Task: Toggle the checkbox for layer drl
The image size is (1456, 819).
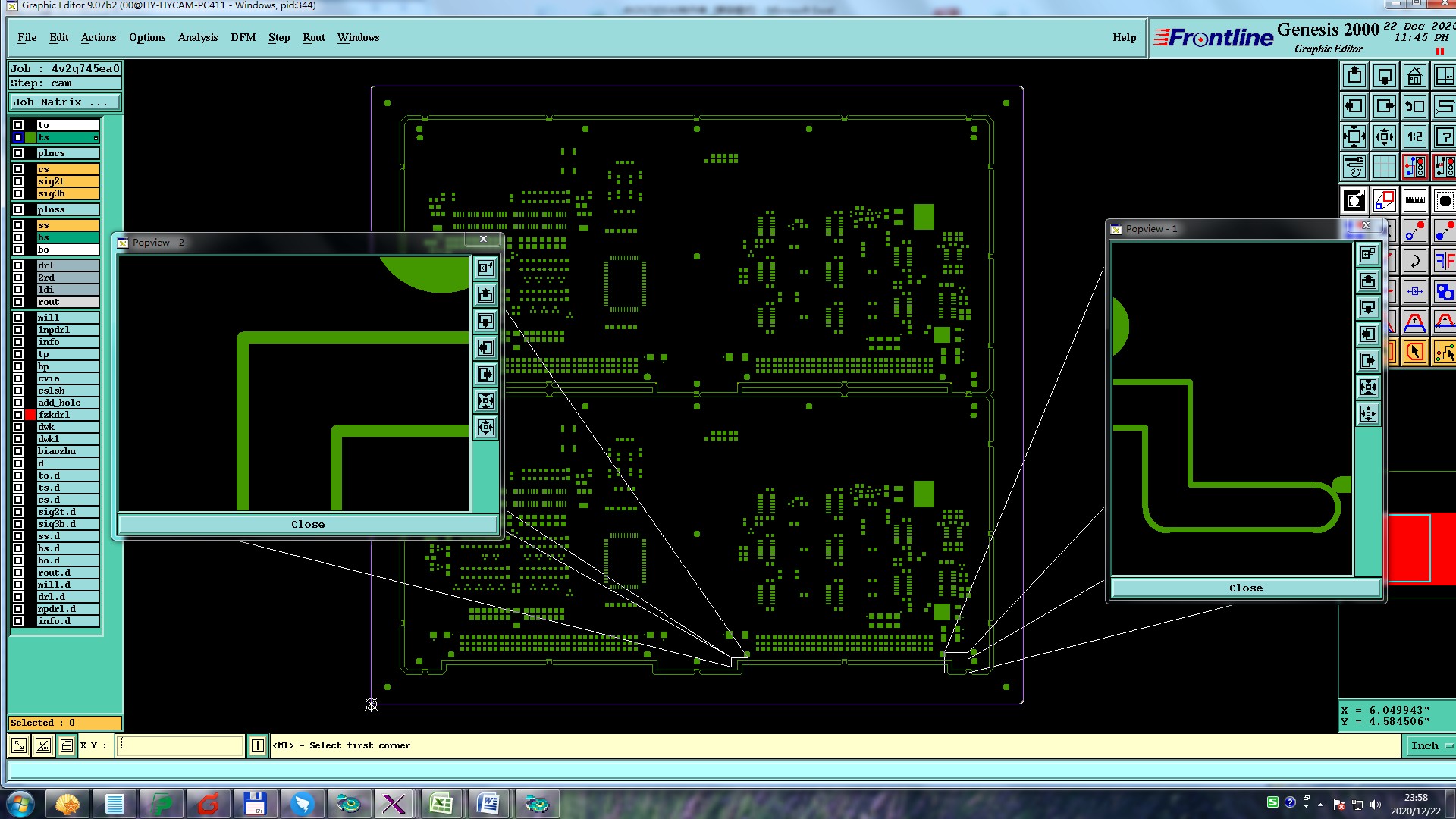Action: point(18,265)
